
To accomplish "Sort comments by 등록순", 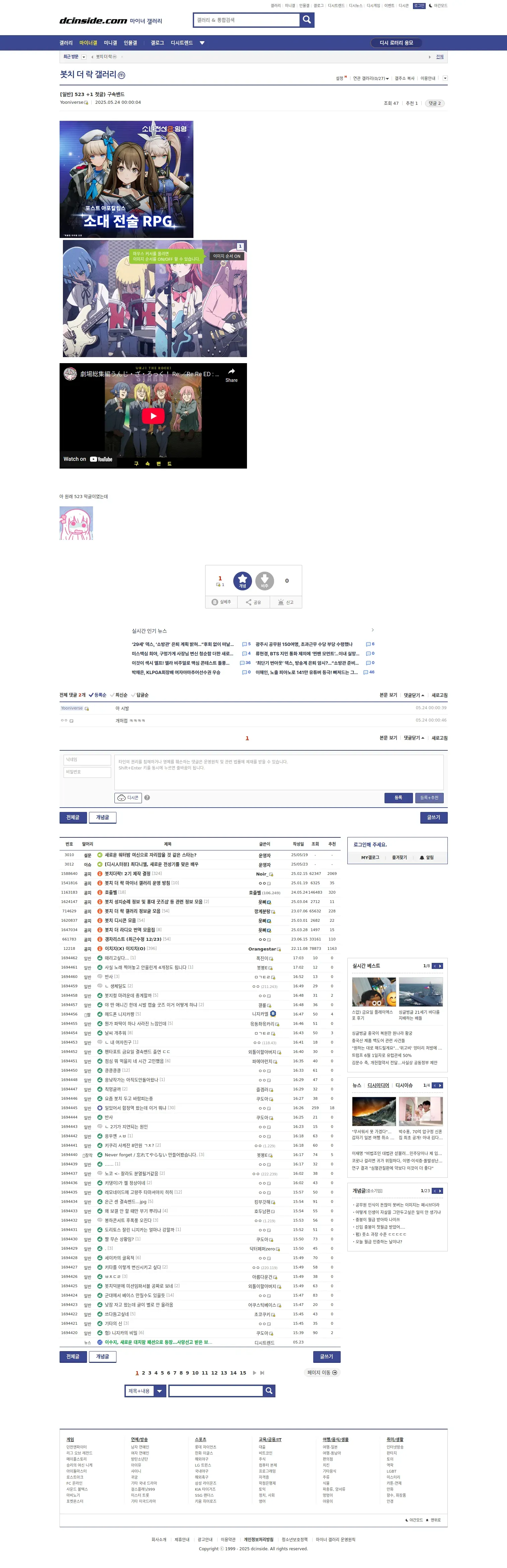I will point(98,694).
